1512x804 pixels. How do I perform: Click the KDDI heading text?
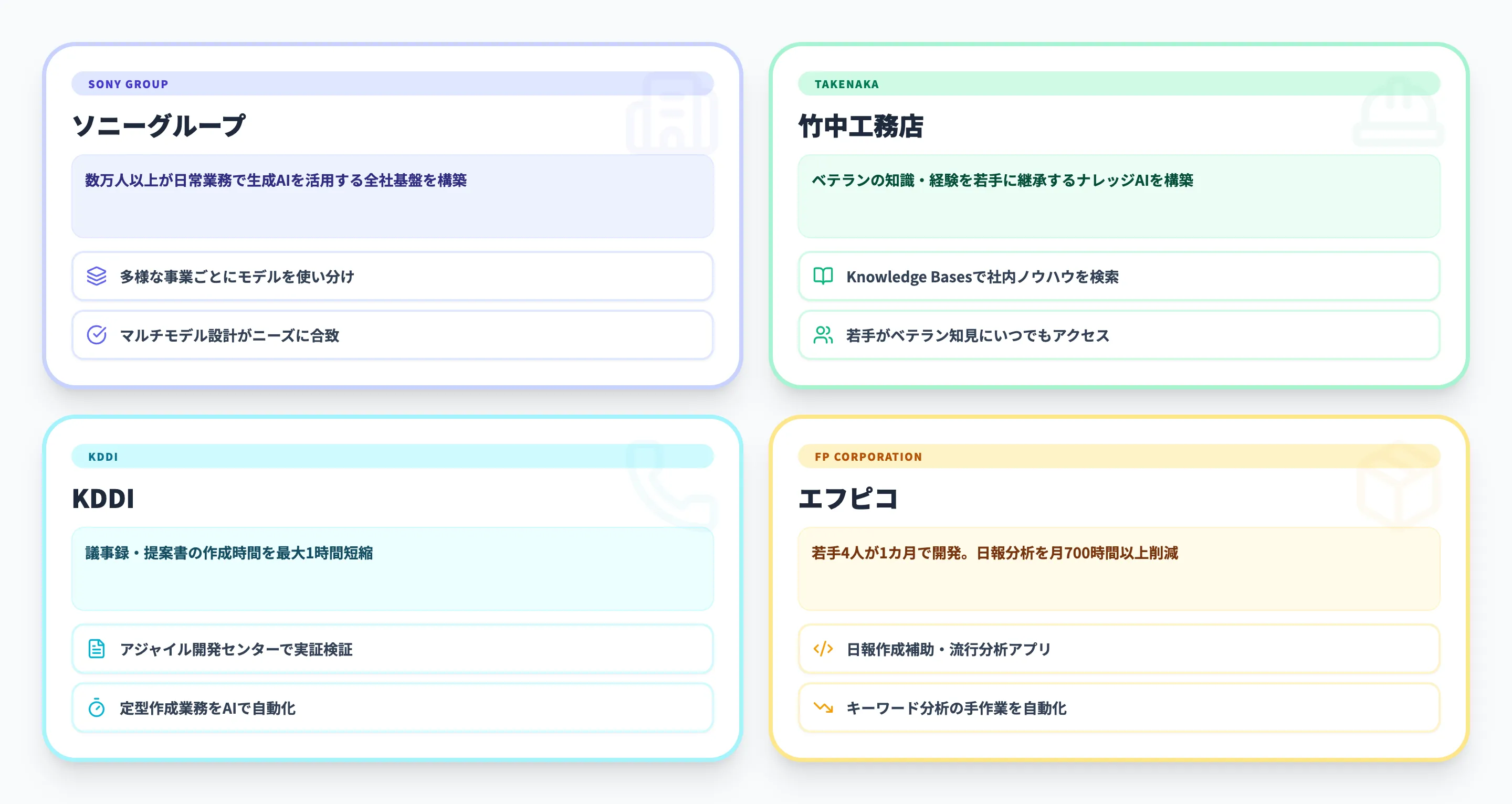pos(103,500)
